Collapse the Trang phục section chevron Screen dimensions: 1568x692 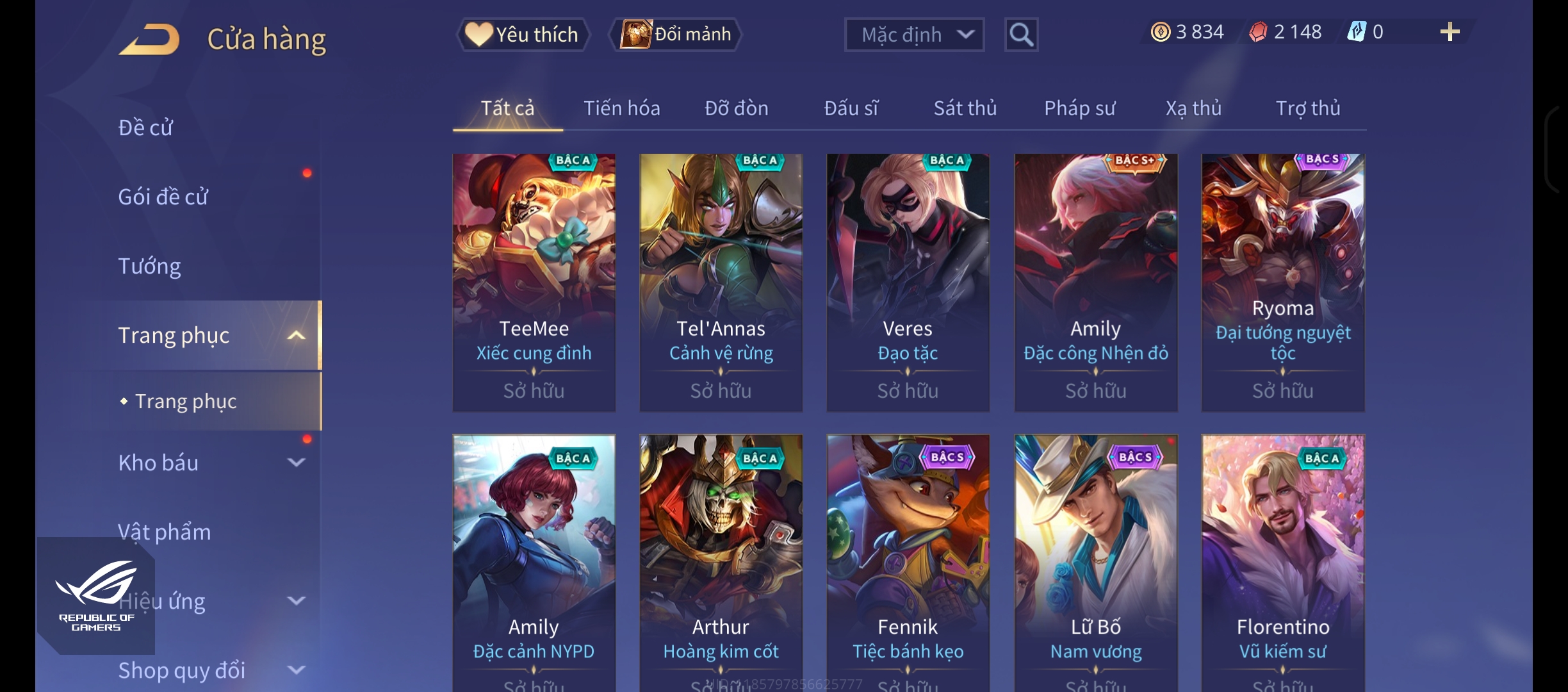[296, 335]
